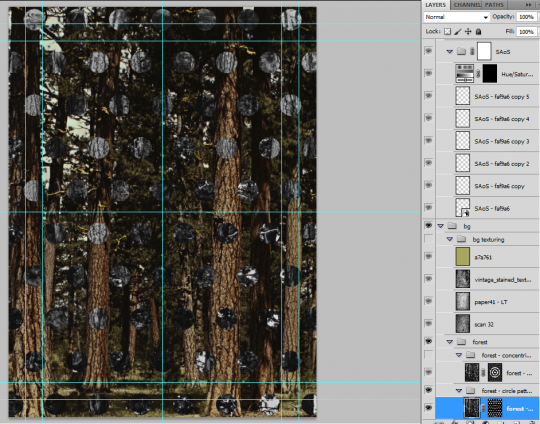Screen dimensions: 540x424
Task: Click the Opacity 100% field
Action: point(526,17)
